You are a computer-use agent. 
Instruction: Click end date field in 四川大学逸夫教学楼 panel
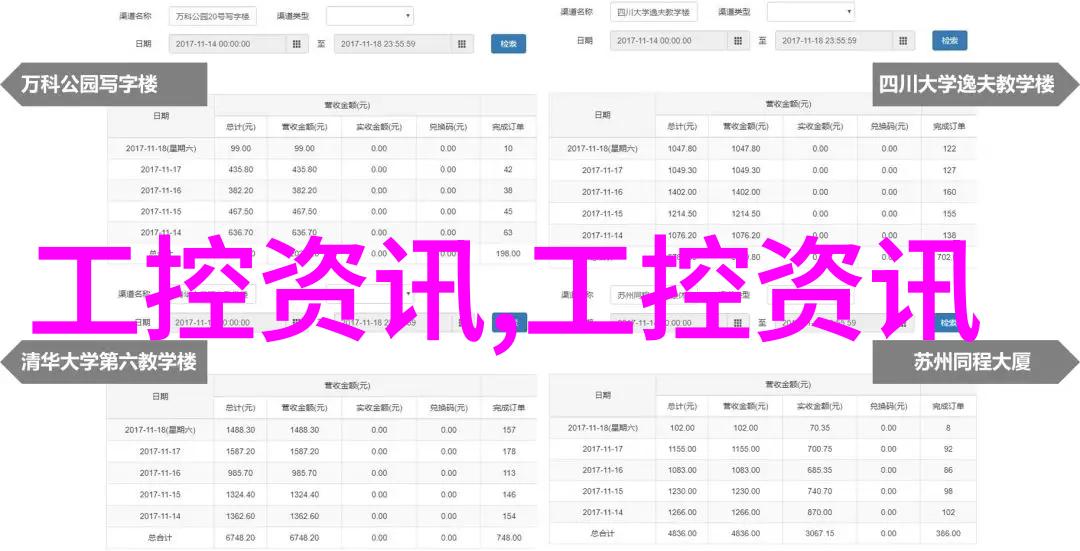tap(835, 41)
